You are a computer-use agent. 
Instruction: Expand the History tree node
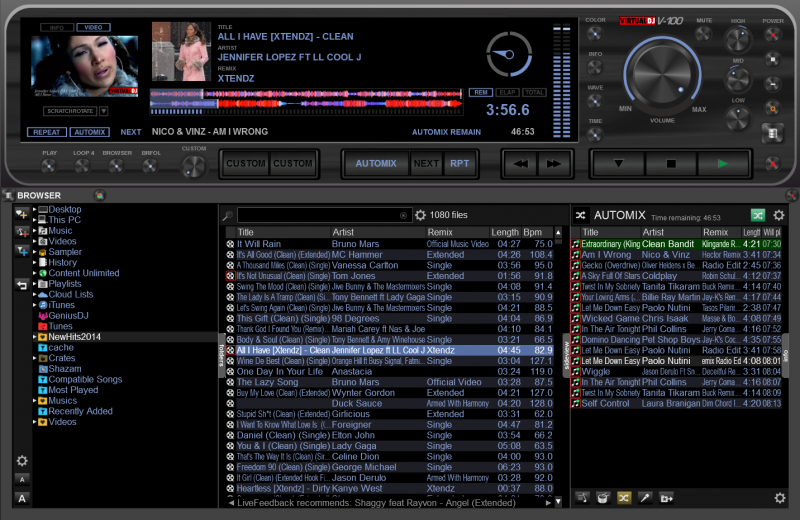[x=35, y=263]
